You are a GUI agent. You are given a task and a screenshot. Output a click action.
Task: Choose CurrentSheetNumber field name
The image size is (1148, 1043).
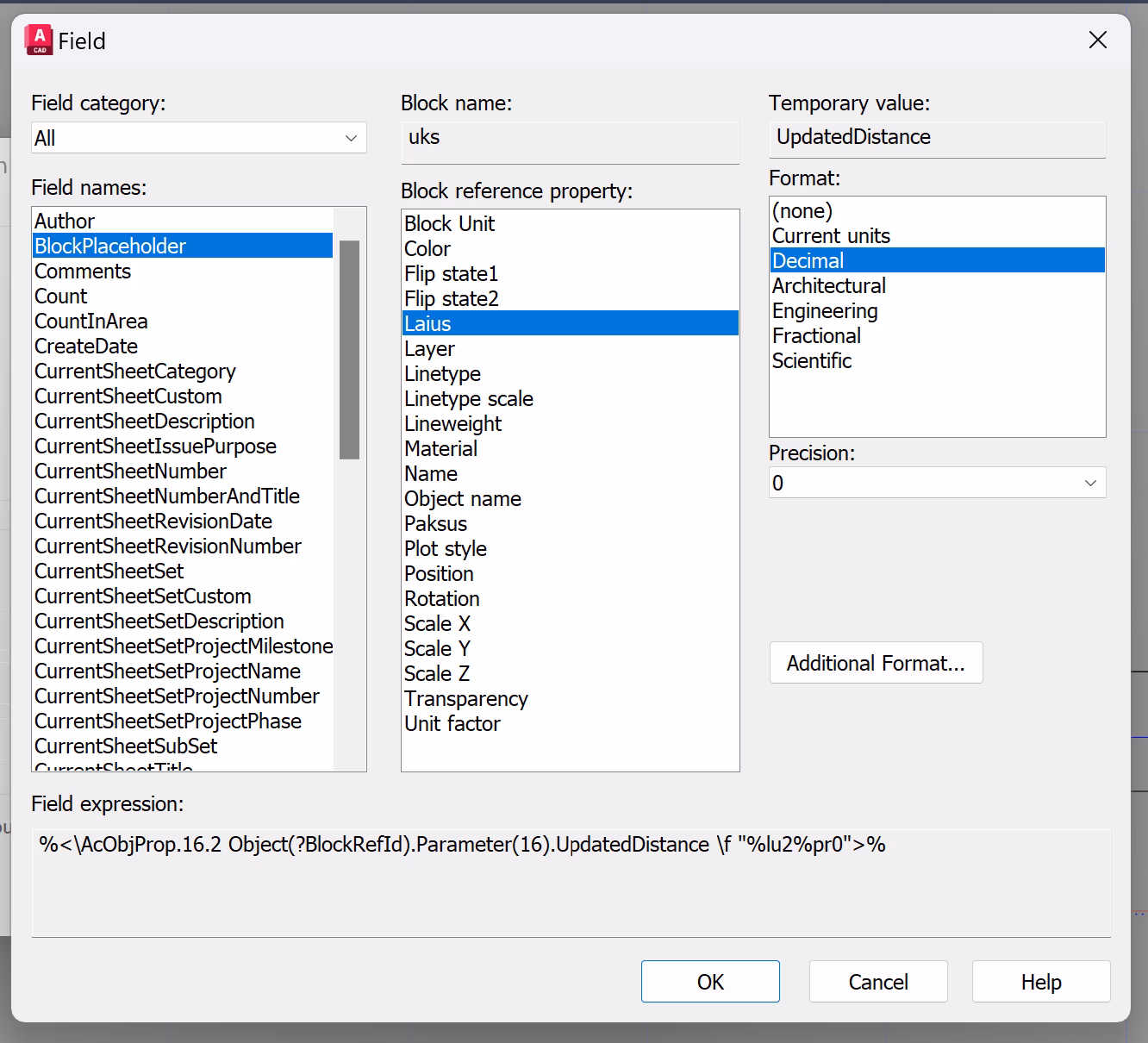(x=130, y=472)
